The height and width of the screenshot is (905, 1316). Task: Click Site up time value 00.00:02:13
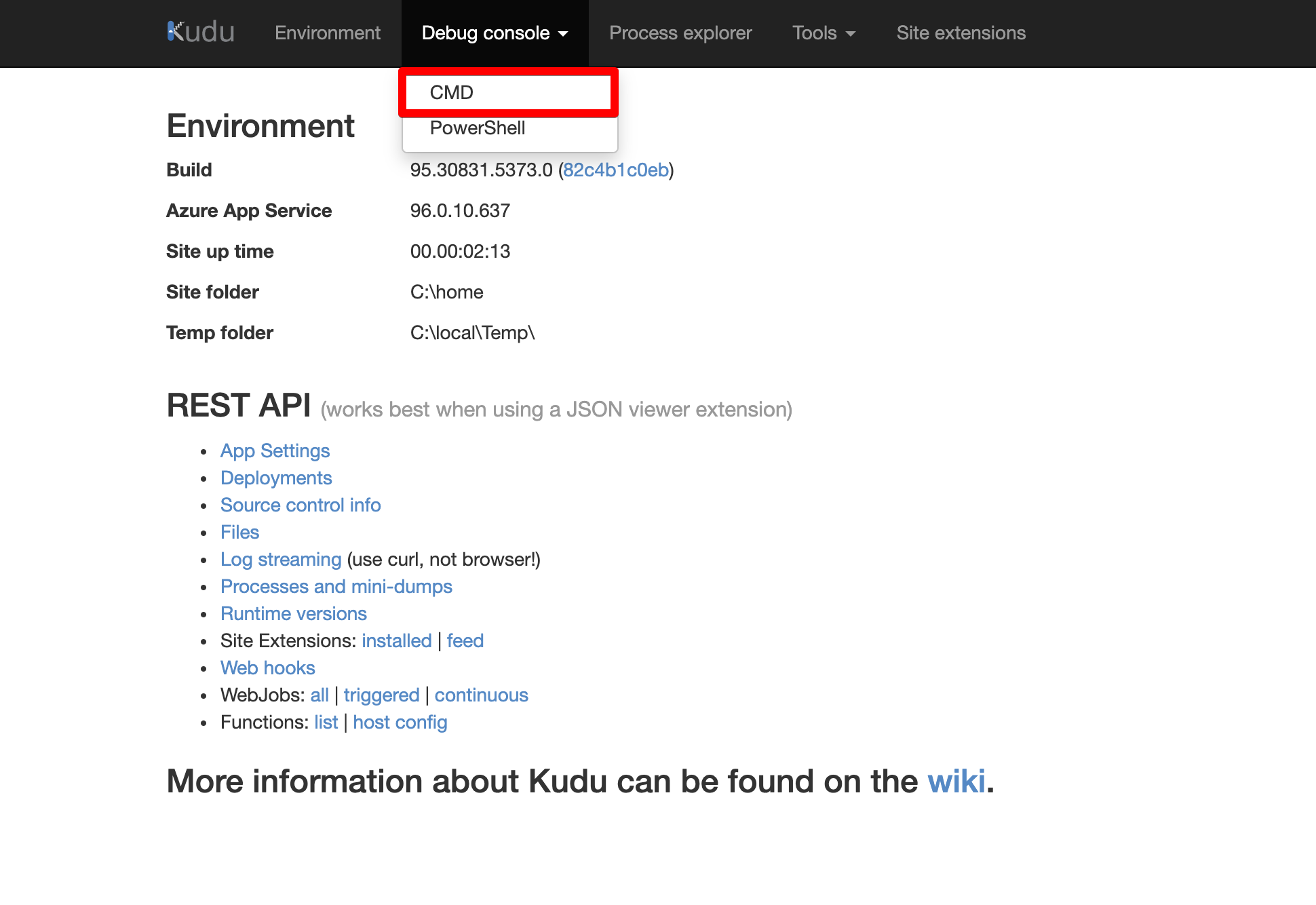point(461,251)
